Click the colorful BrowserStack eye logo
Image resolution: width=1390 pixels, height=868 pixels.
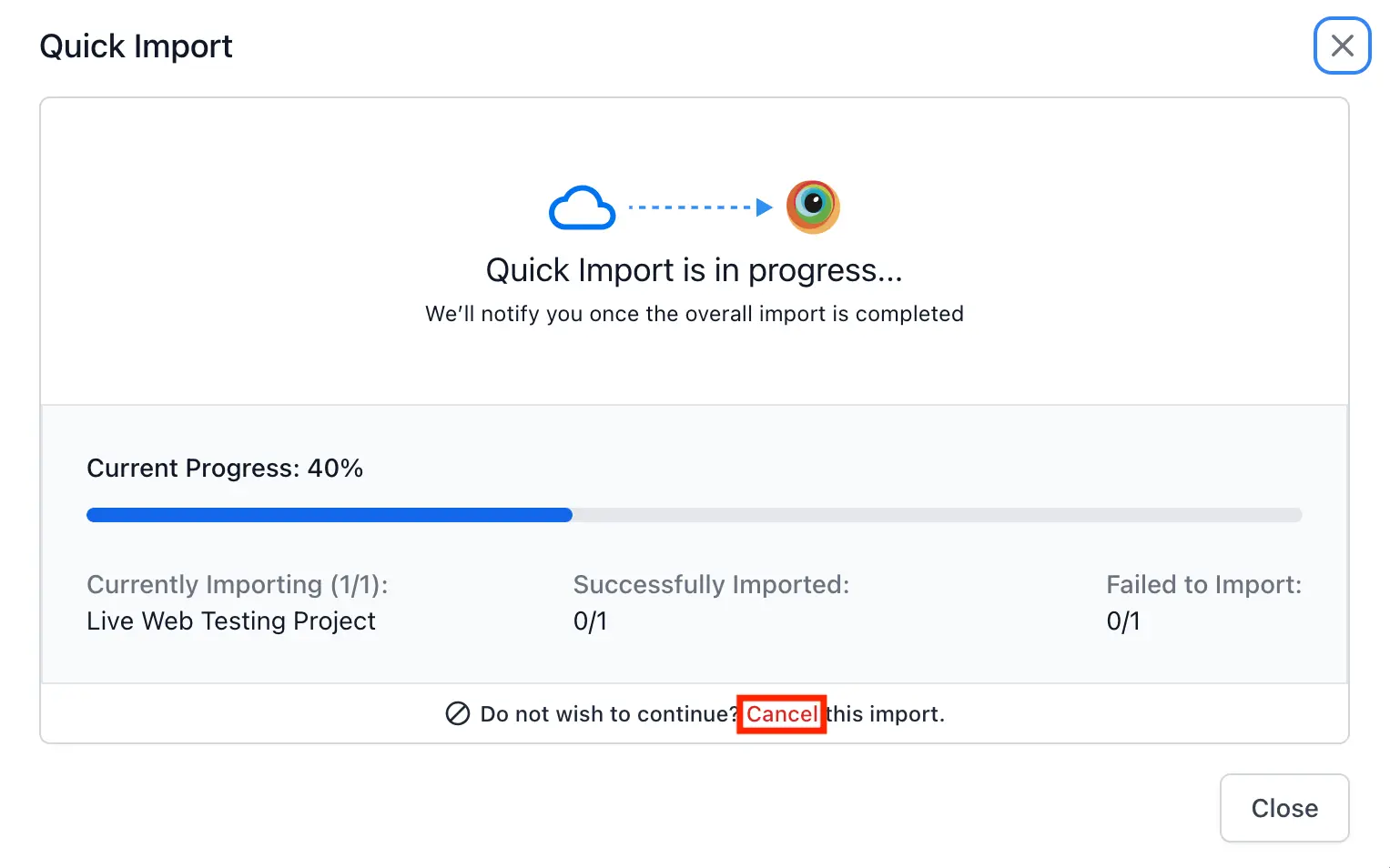pos(812,207)
